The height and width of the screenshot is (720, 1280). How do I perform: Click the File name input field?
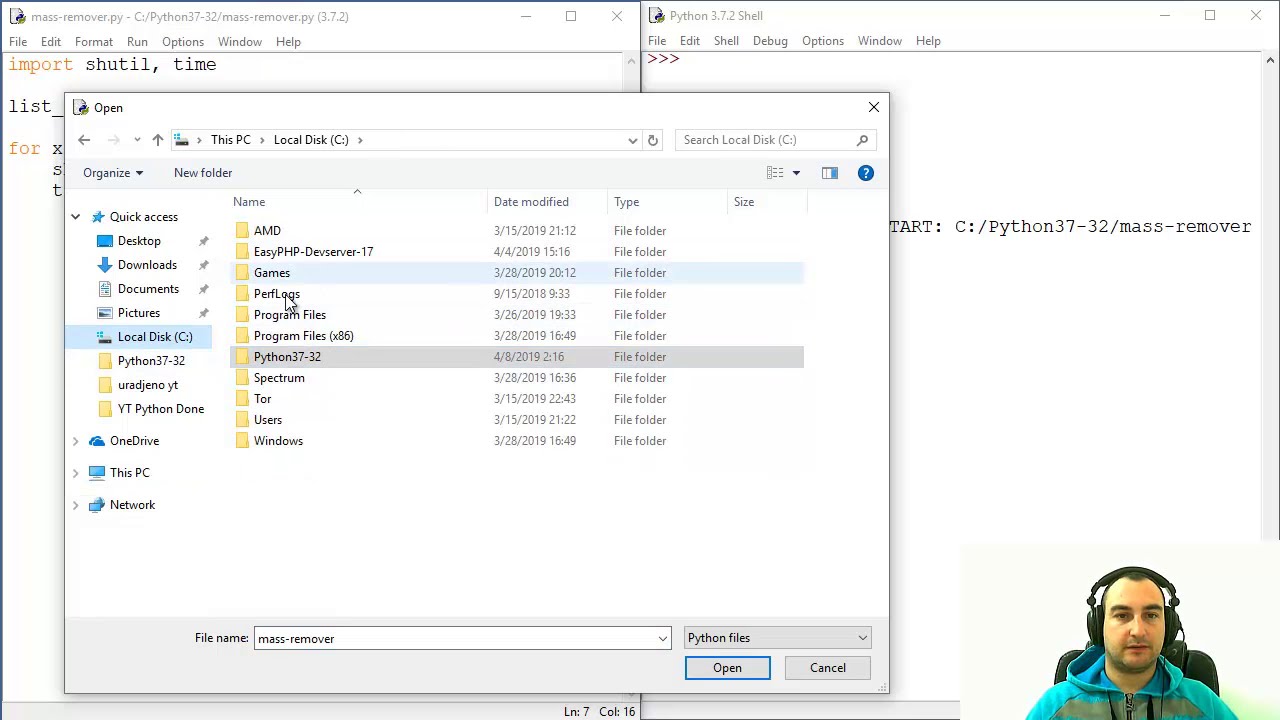(x=454, y=639)
